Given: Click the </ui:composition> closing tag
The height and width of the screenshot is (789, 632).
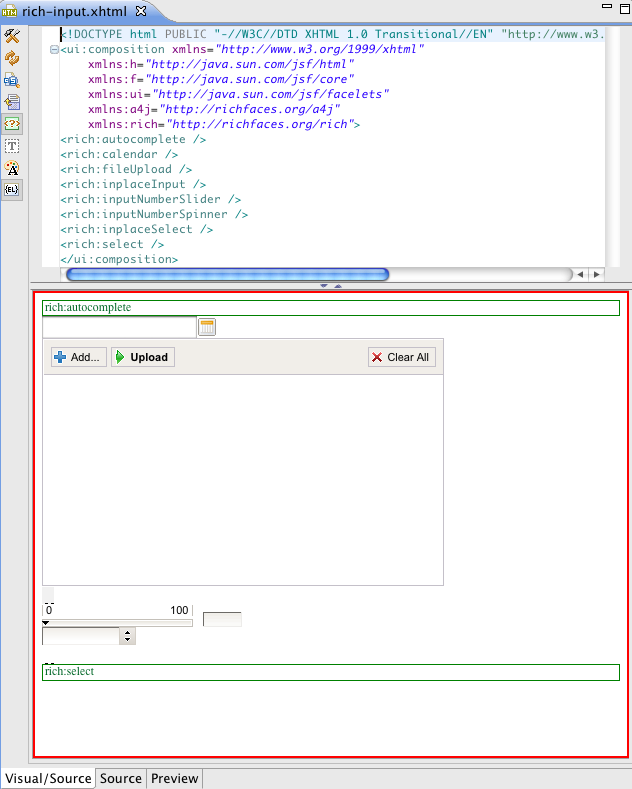Looking at the screenshot, I should tap(119, 260).
